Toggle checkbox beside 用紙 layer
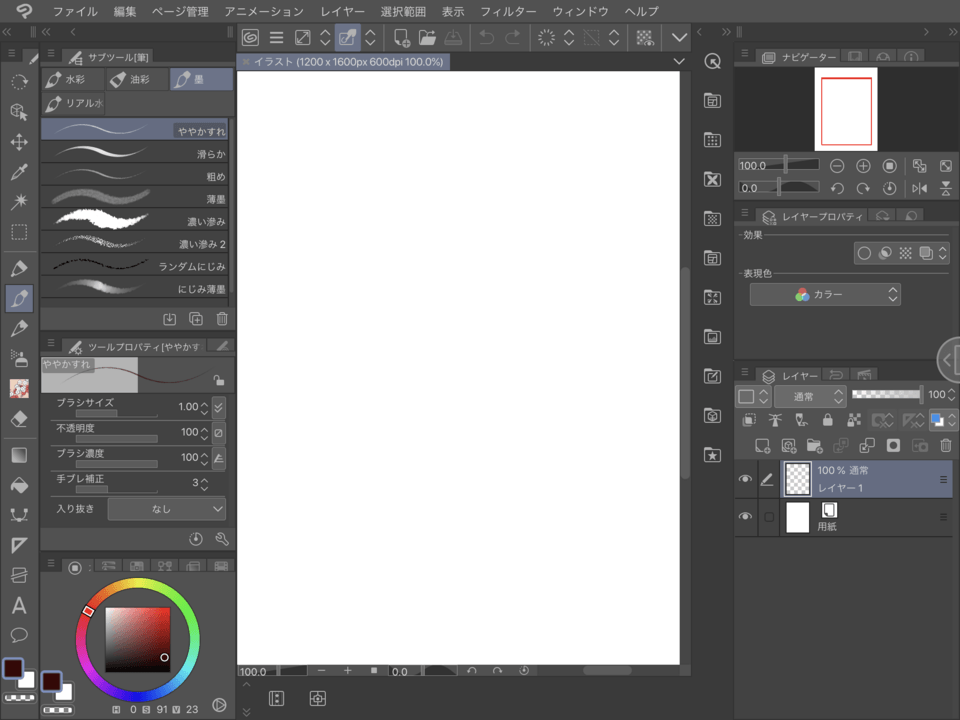 [x=769, y=517]
